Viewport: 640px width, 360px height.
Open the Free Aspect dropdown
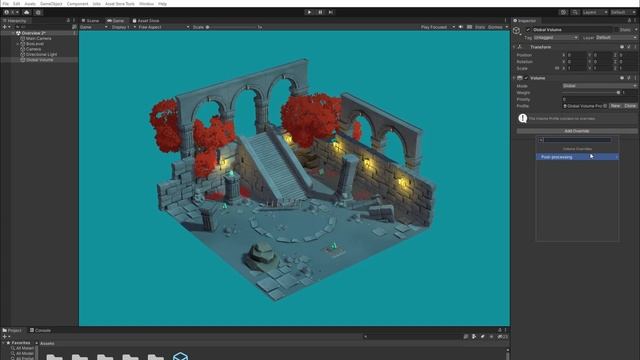click(164, 27)
